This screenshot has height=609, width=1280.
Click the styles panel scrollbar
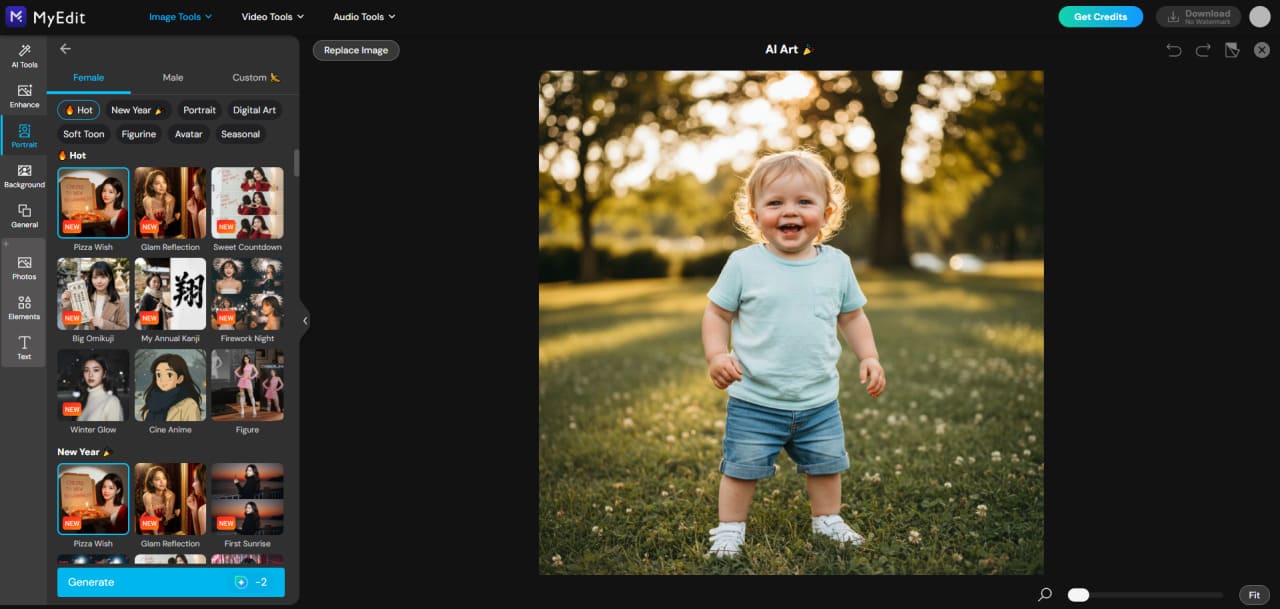pyautogui.click(x=296, y=163)
